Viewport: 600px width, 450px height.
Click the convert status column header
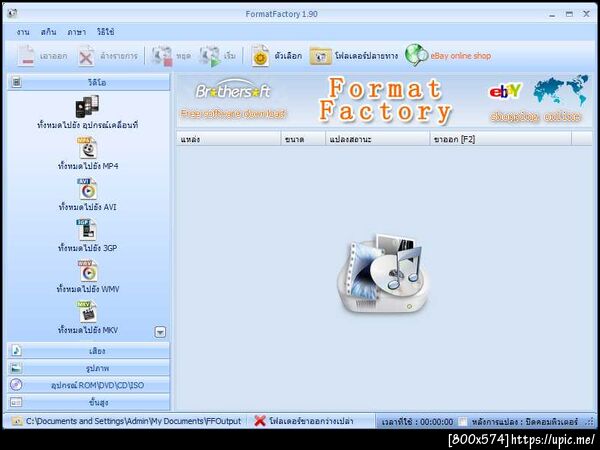[x=378, y=139]
